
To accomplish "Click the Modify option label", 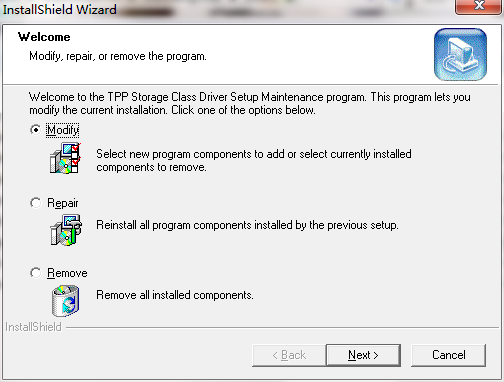I will tap(63, 130).
